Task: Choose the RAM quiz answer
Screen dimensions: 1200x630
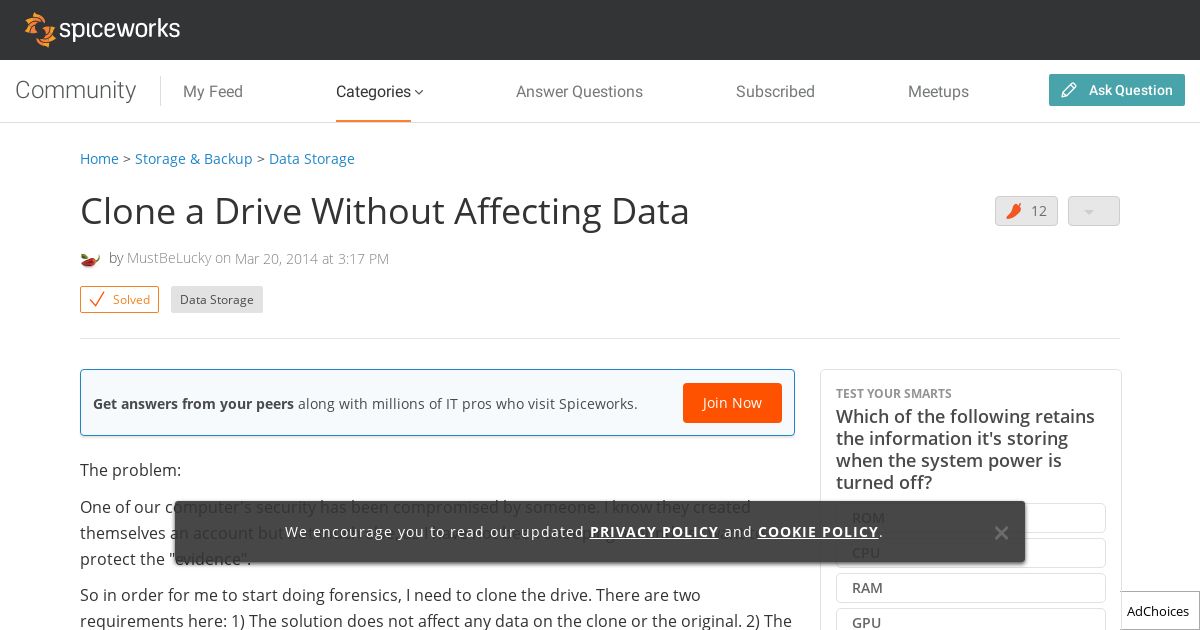Action: pos(970,588)
